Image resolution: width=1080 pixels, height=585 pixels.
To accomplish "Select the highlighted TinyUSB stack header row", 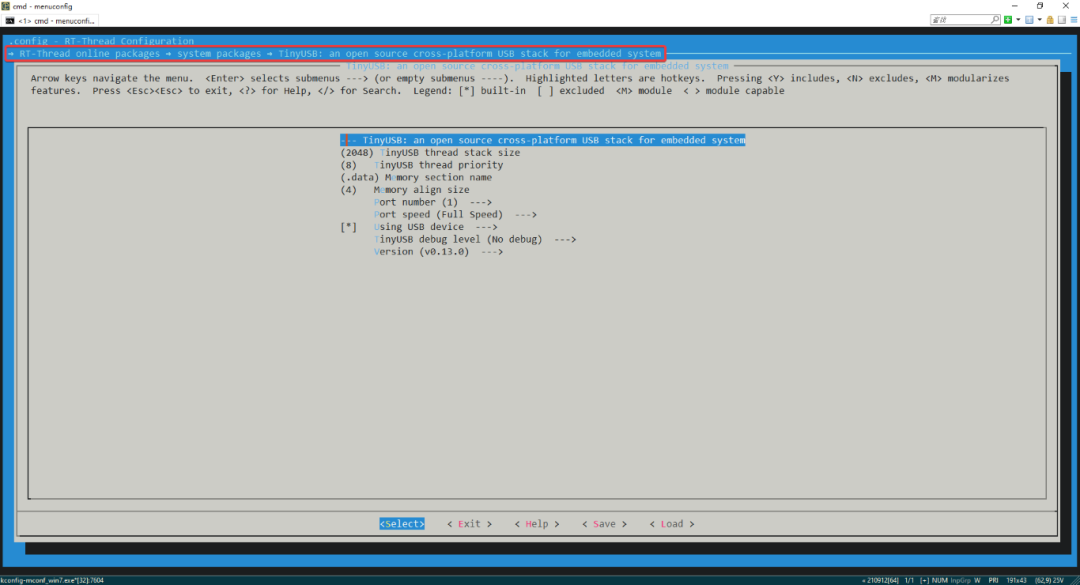I will coord(543,140).
